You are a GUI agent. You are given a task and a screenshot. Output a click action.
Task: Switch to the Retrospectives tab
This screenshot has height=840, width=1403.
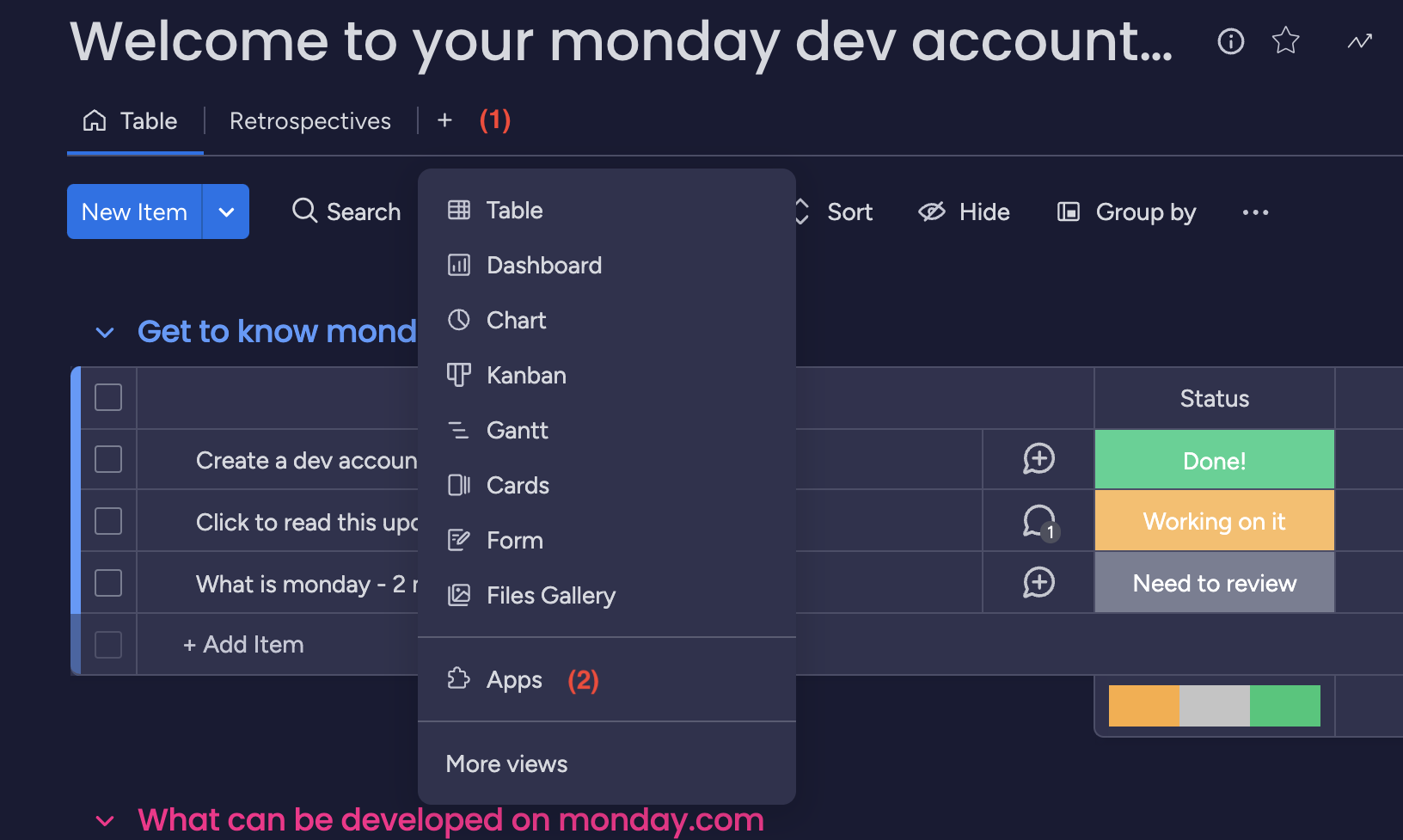click(x=309, y=121)
